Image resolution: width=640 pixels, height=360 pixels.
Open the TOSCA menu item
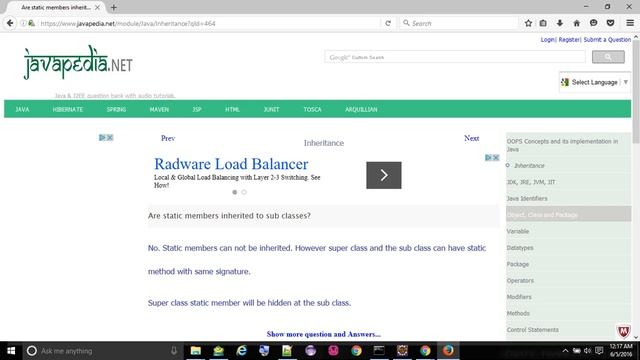[x=312, y=109]
